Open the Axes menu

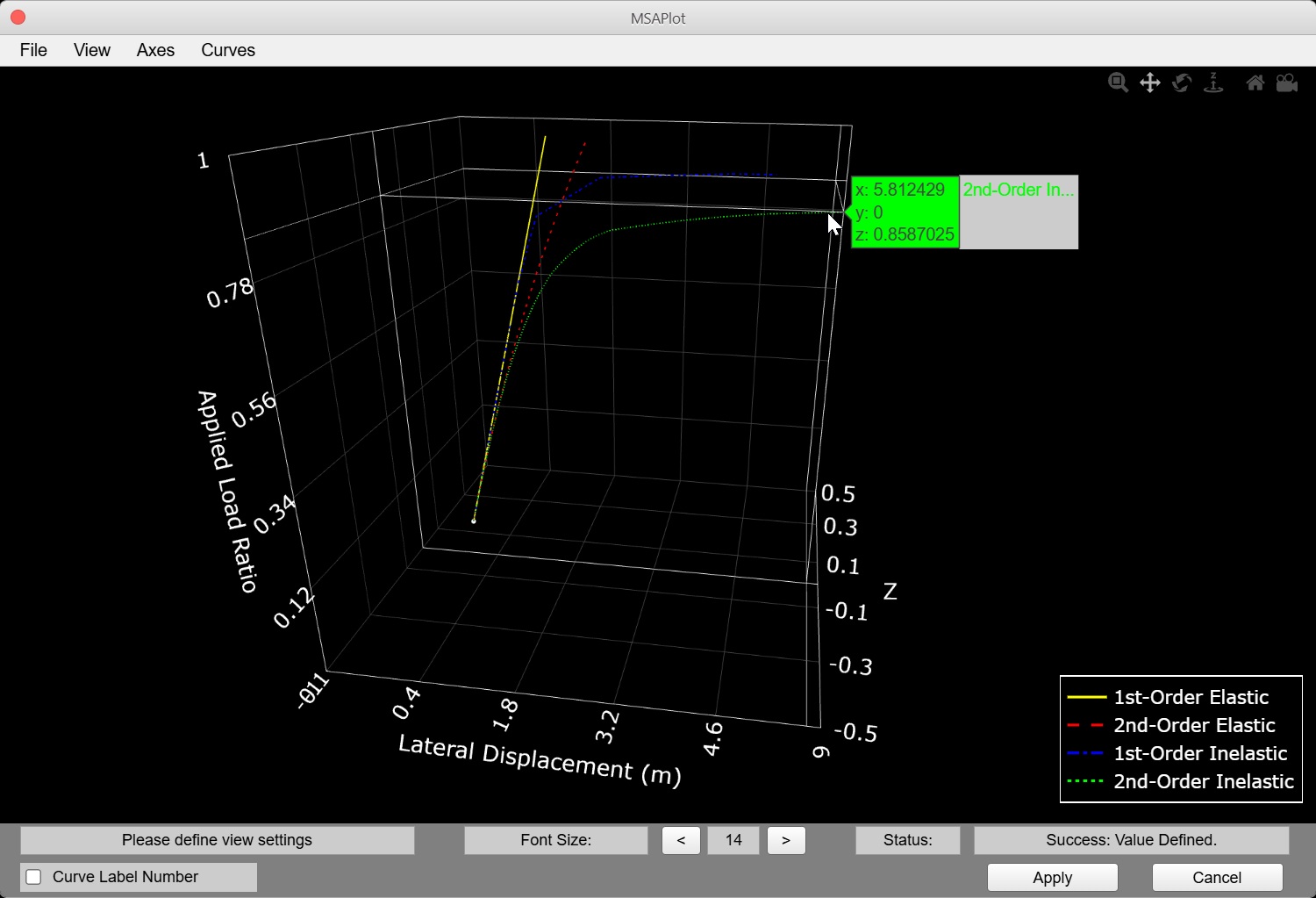(x=155, y=50)
